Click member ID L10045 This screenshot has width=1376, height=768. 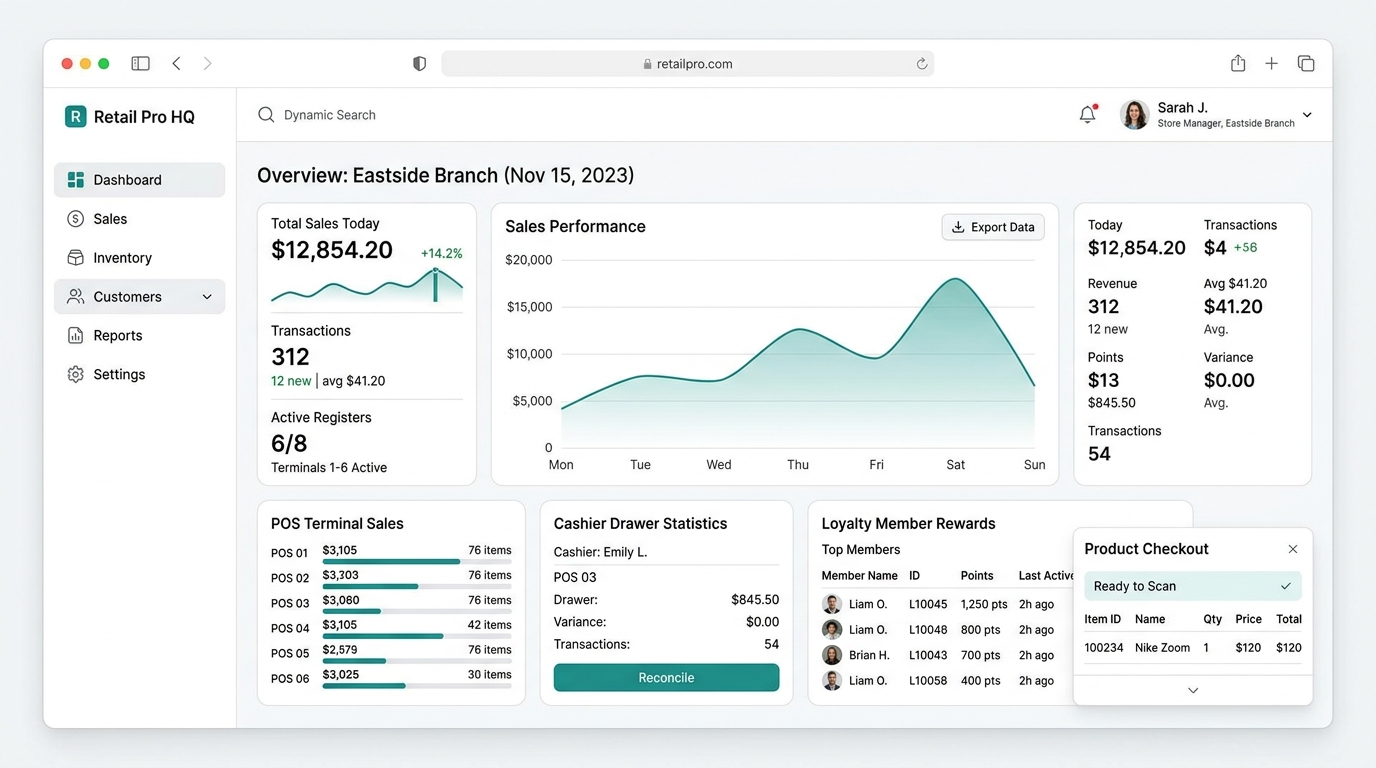(928, 605)
